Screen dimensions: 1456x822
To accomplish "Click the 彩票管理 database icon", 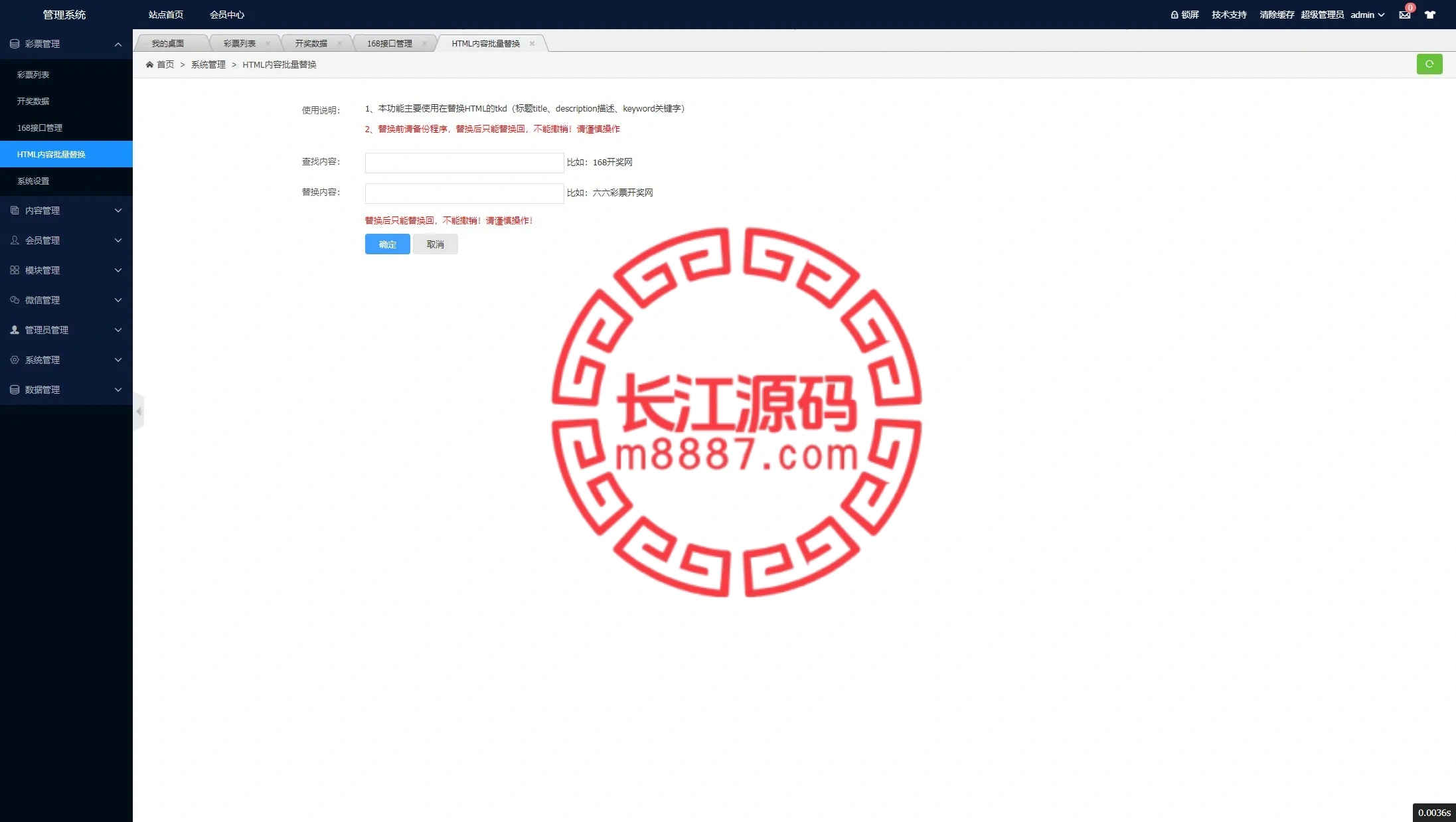I will [15, 44].
